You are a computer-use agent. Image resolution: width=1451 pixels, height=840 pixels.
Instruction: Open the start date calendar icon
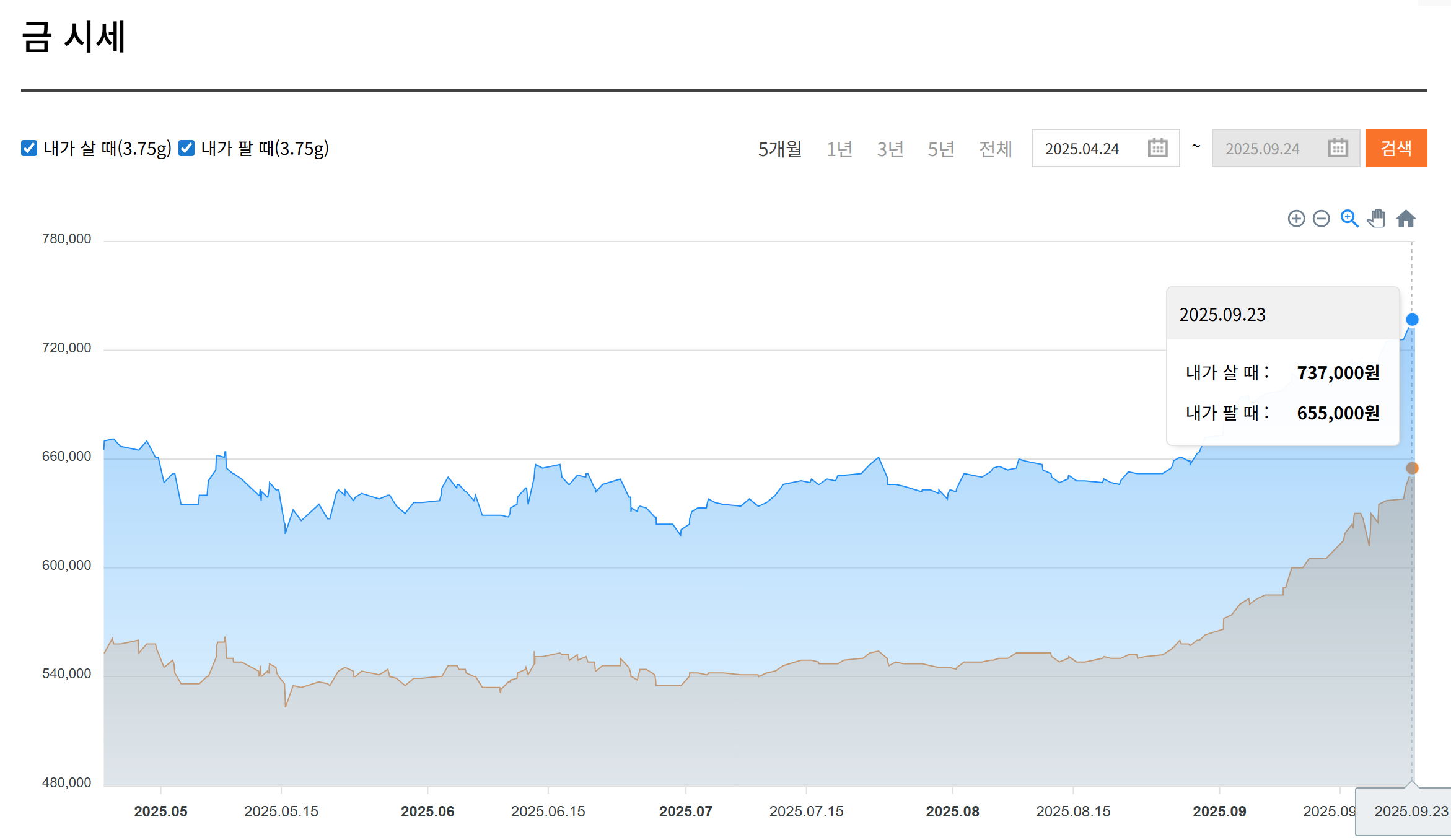pyautogui.click(x=1157, y=148)
